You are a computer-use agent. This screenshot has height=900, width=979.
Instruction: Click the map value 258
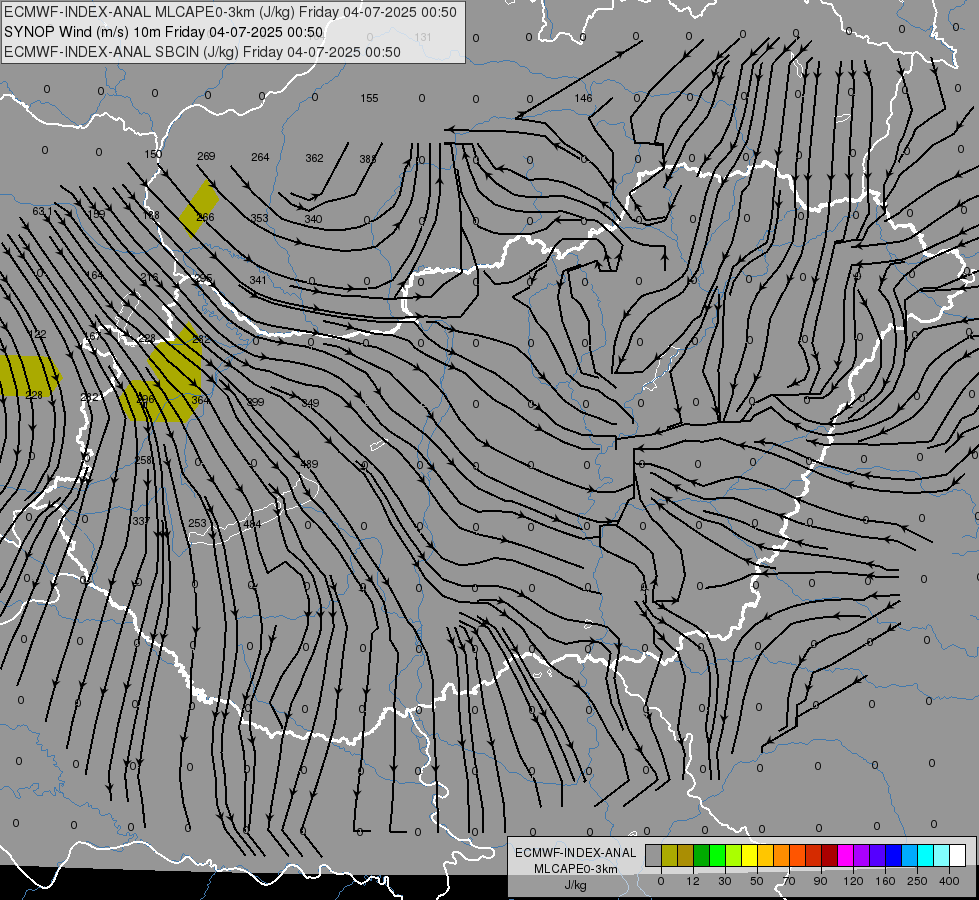[143, 460]
